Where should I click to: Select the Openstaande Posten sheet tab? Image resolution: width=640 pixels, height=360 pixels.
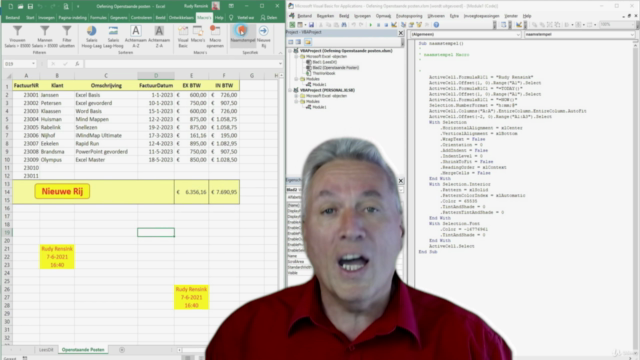pyautogui.click(x=83, y=350)
